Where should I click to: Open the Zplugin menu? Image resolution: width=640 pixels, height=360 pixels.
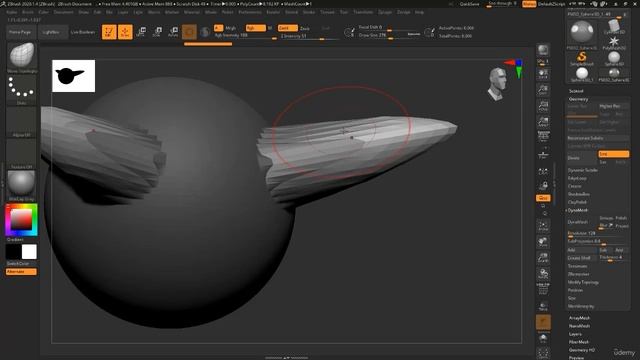385,12
